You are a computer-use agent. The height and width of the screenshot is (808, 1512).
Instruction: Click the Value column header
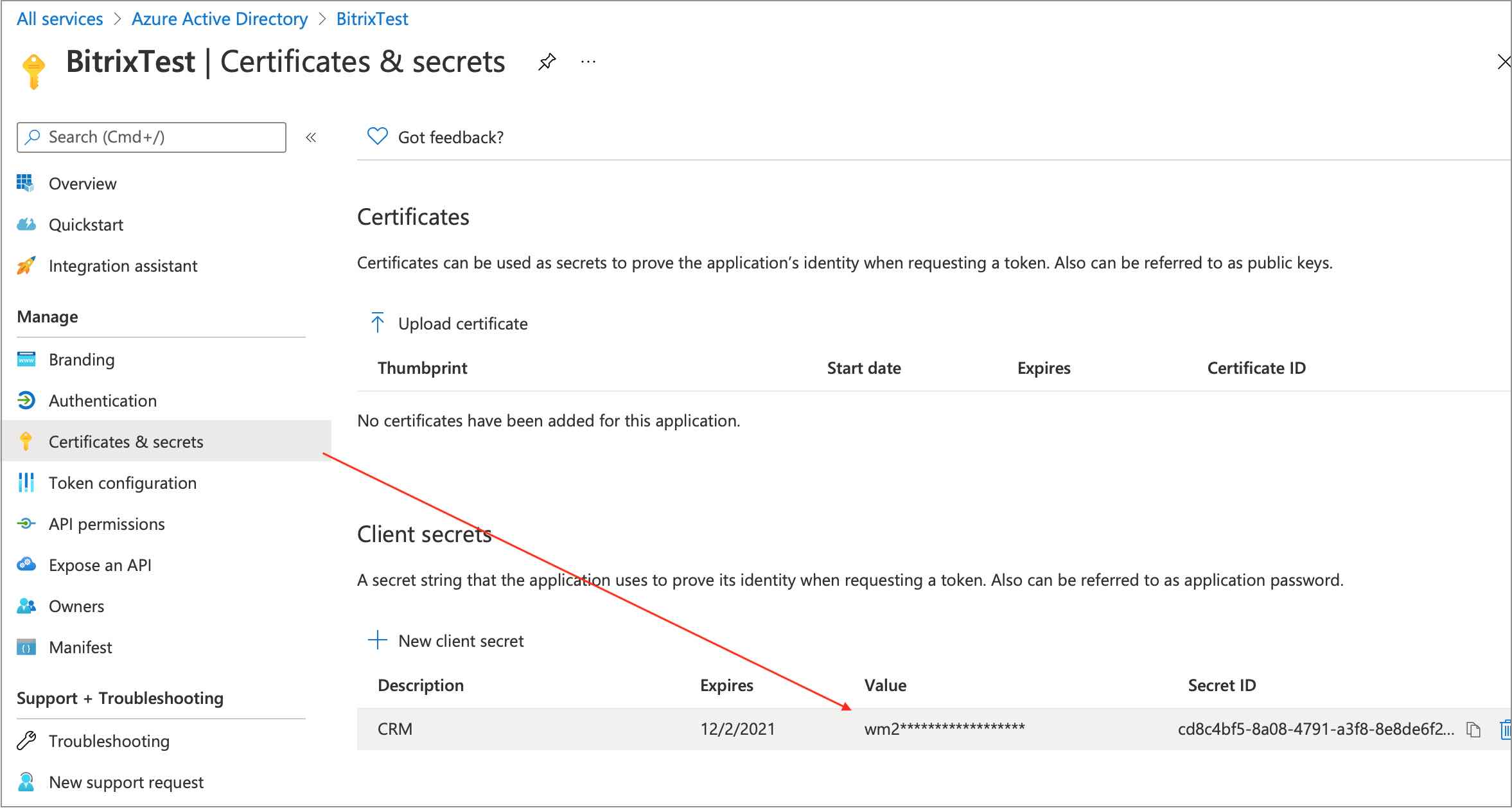click(x=885, y=685)
